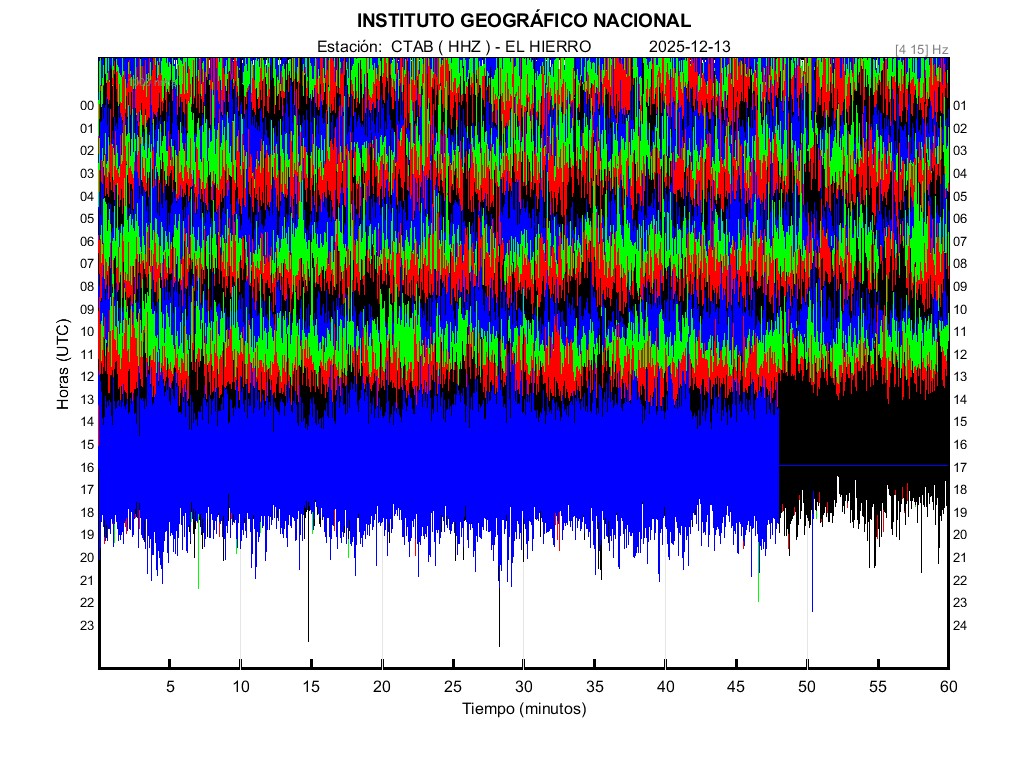Click hour 17 on the right axis
The height and width of the screenshot is (768, 1024).
tap(960, 467)
